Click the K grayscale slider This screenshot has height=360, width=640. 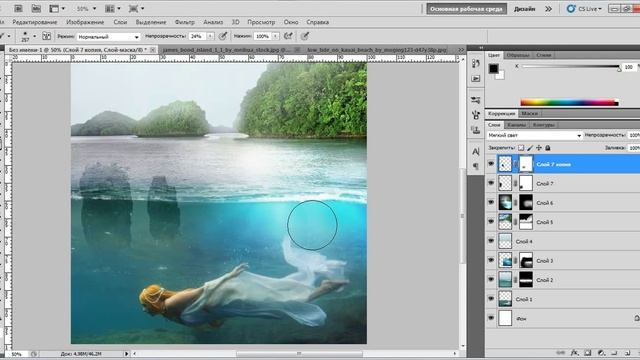(x=571, y=67)
